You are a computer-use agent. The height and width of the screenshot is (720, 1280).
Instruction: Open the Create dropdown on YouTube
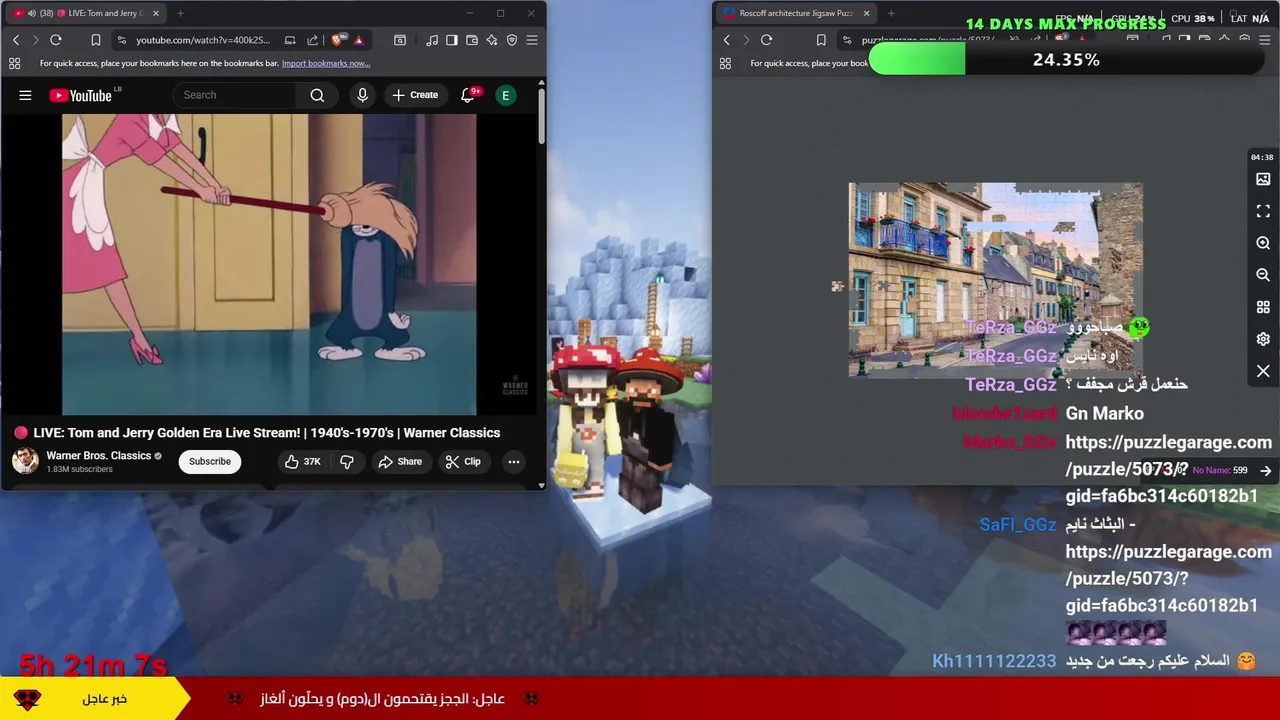coord(415,95)
